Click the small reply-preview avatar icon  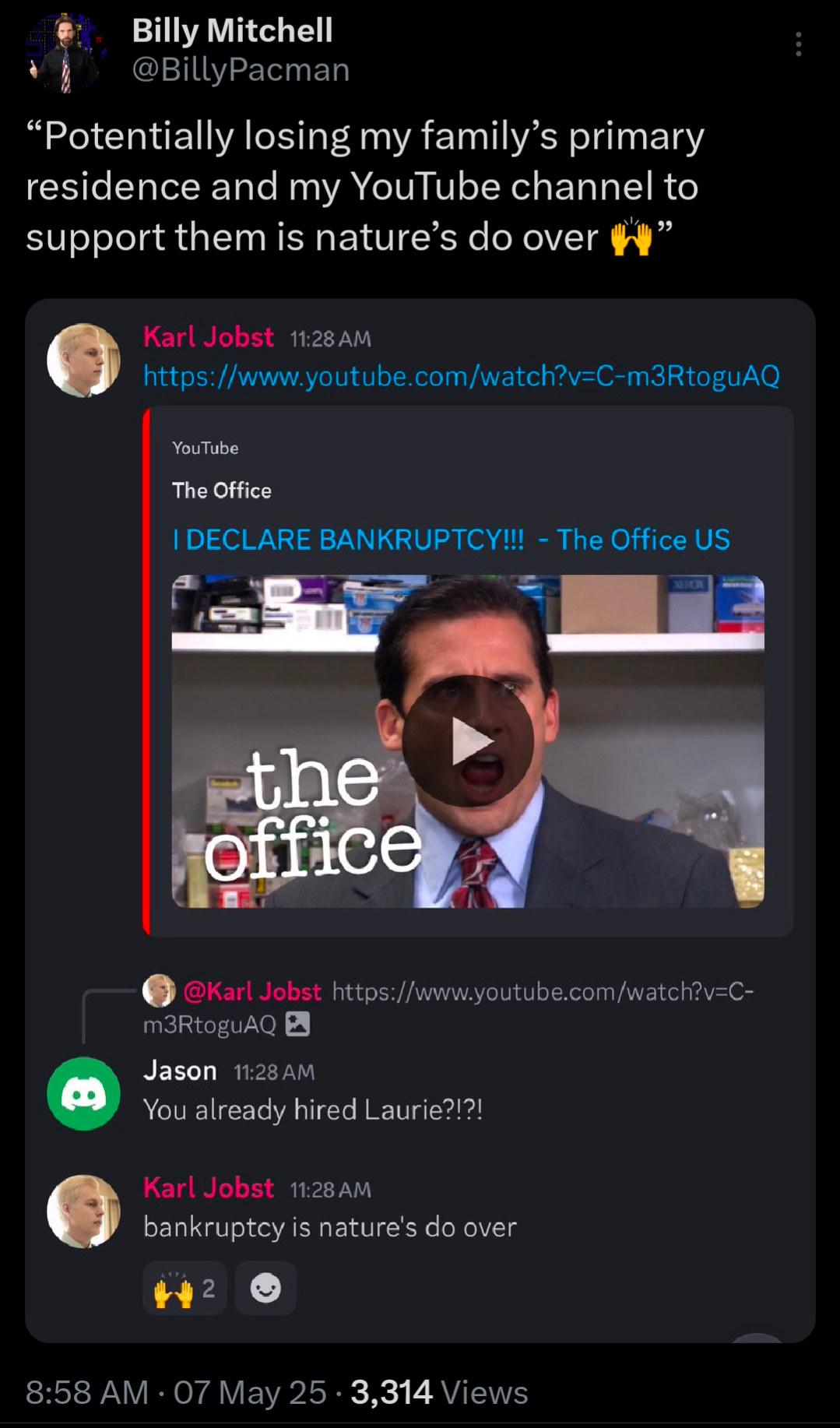159,990
